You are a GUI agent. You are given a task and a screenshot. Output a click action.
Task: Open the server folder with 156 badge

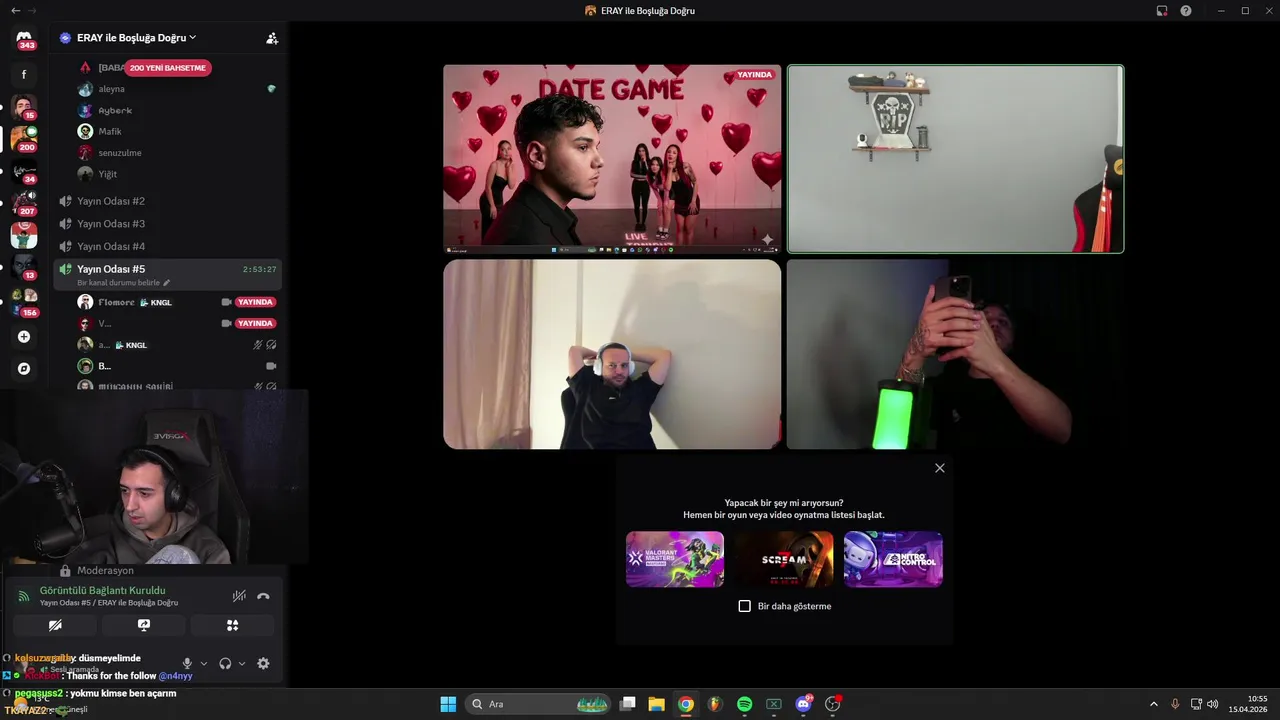pyautogui.click(x=24, y=301)
